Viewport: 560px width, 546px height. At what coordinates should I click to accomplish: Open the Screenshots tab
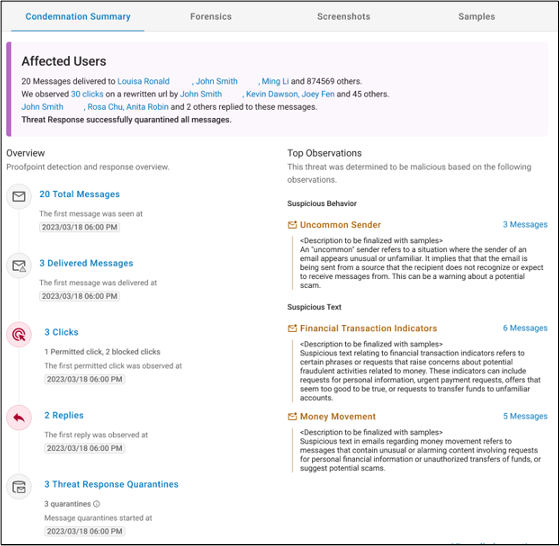pos(344,16)
